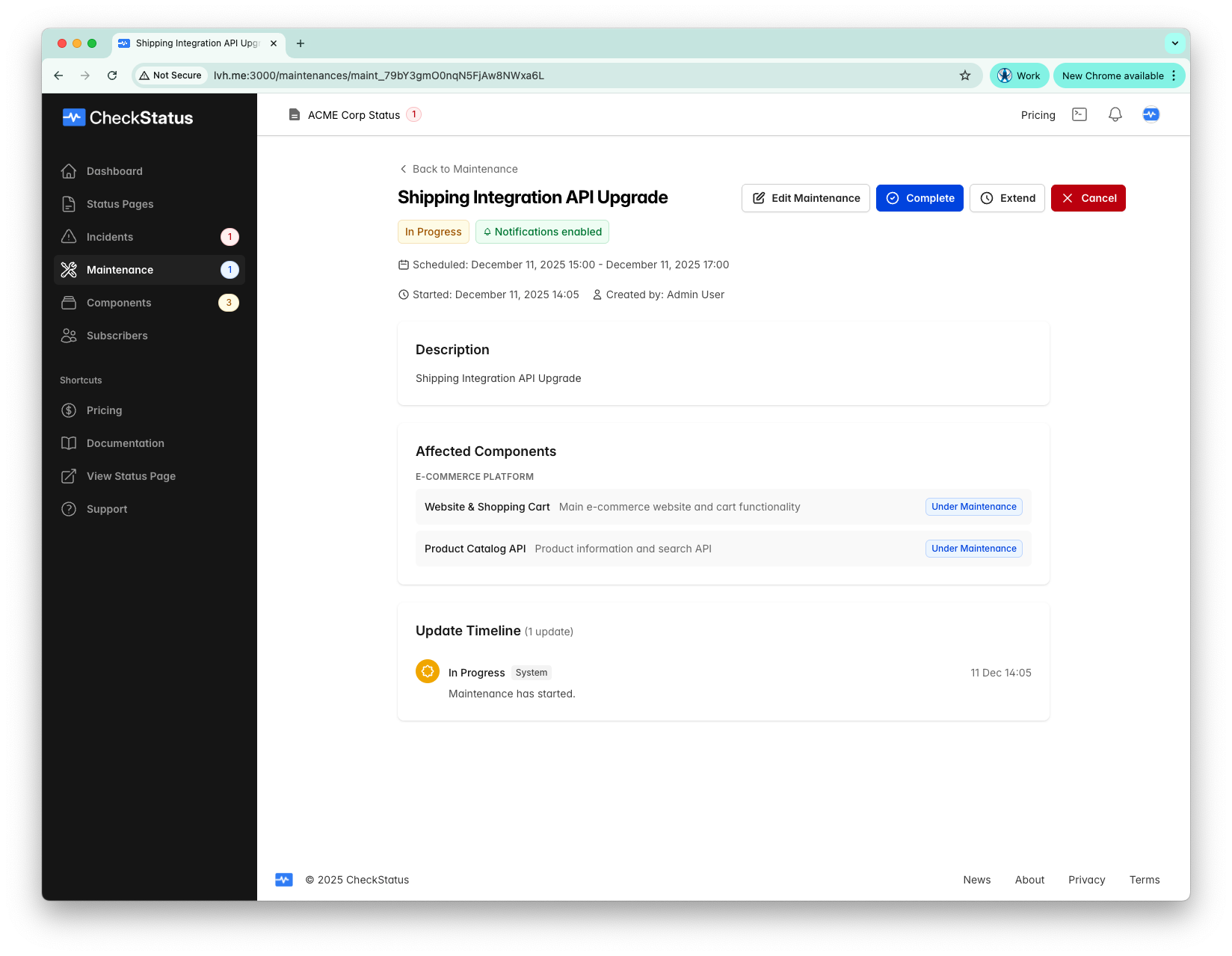This screenshot has width=1232, height=956.
Task: Open Chrome's three-dot update menu
Action: click(x=1174, y=75)
